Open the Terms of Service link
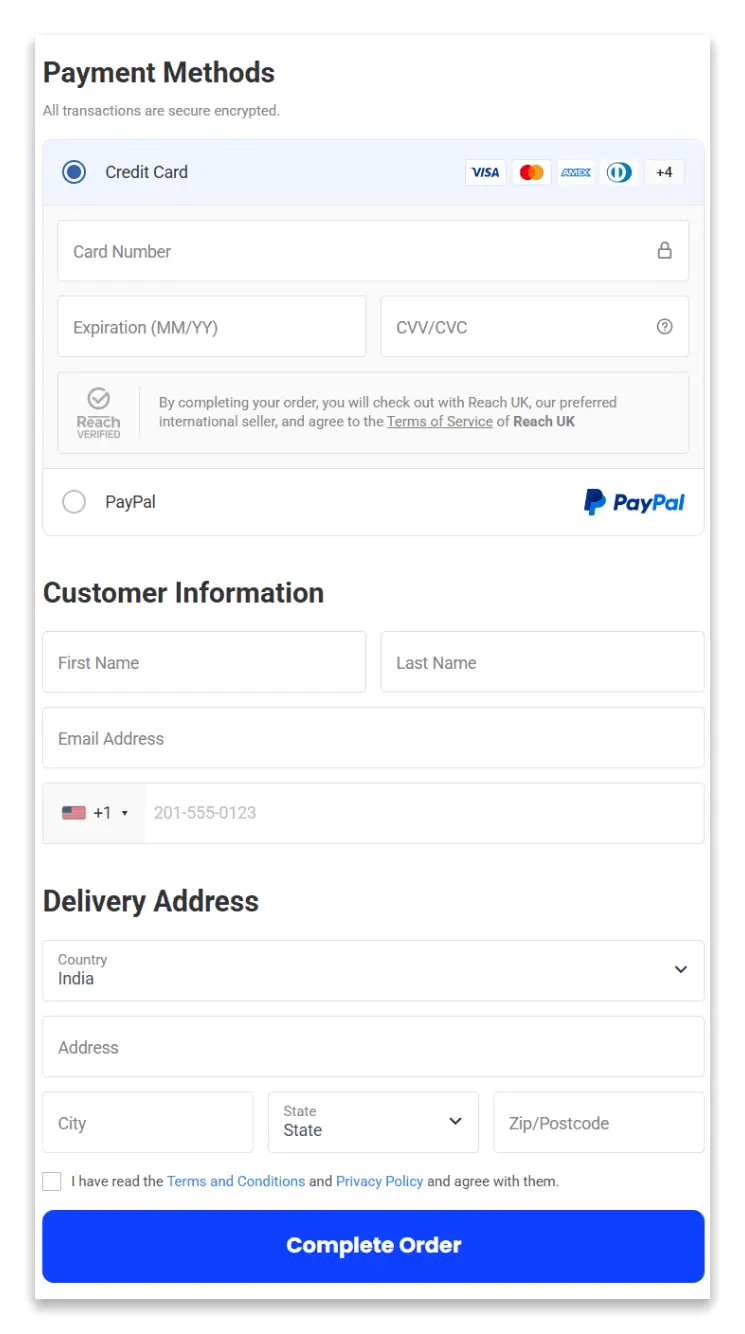The image size is (745, 1334). tap(440, 421)
